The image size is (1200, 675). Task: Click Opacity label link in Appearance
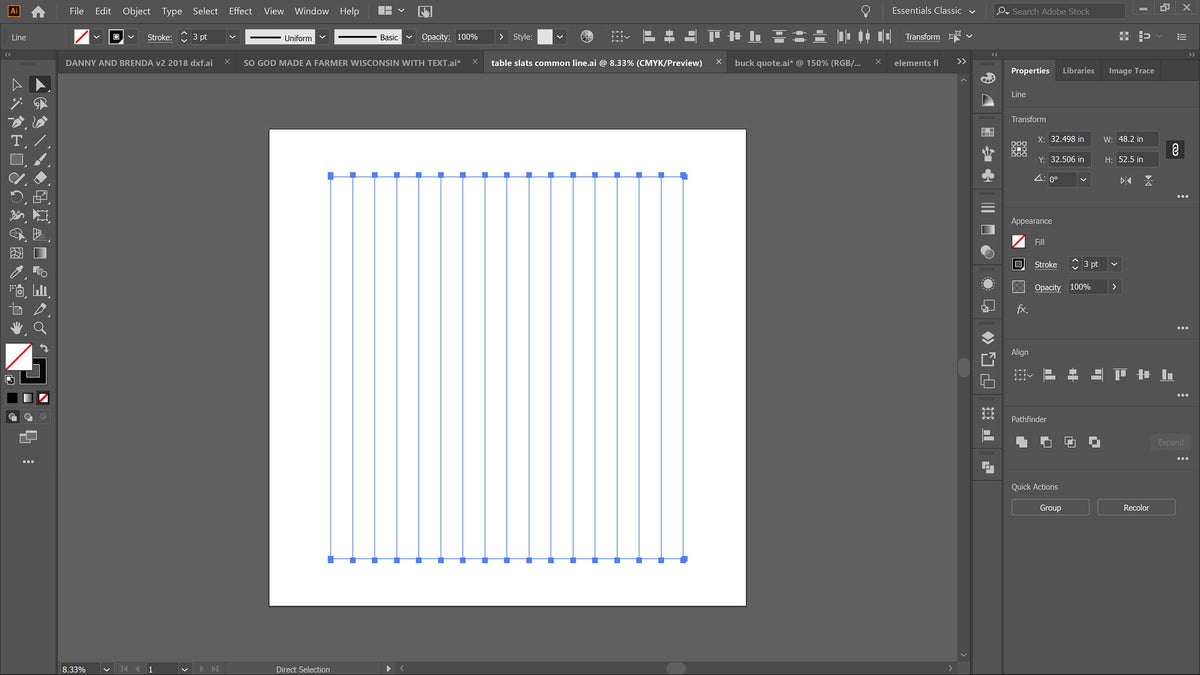point(1048,287)
